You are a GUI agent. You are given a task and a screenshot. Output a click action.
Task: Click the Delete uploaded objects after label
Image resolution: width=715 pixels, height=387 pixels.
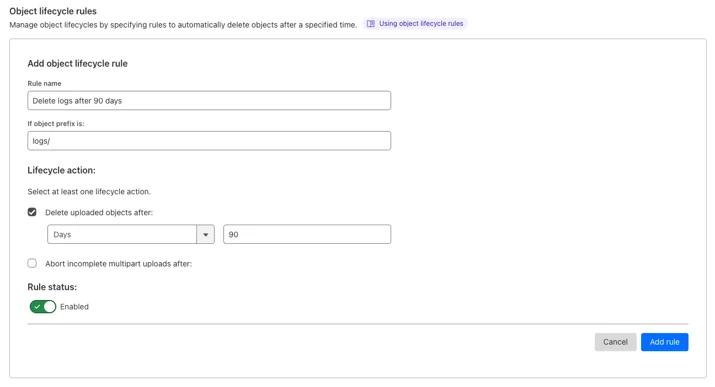pos(99,212)
